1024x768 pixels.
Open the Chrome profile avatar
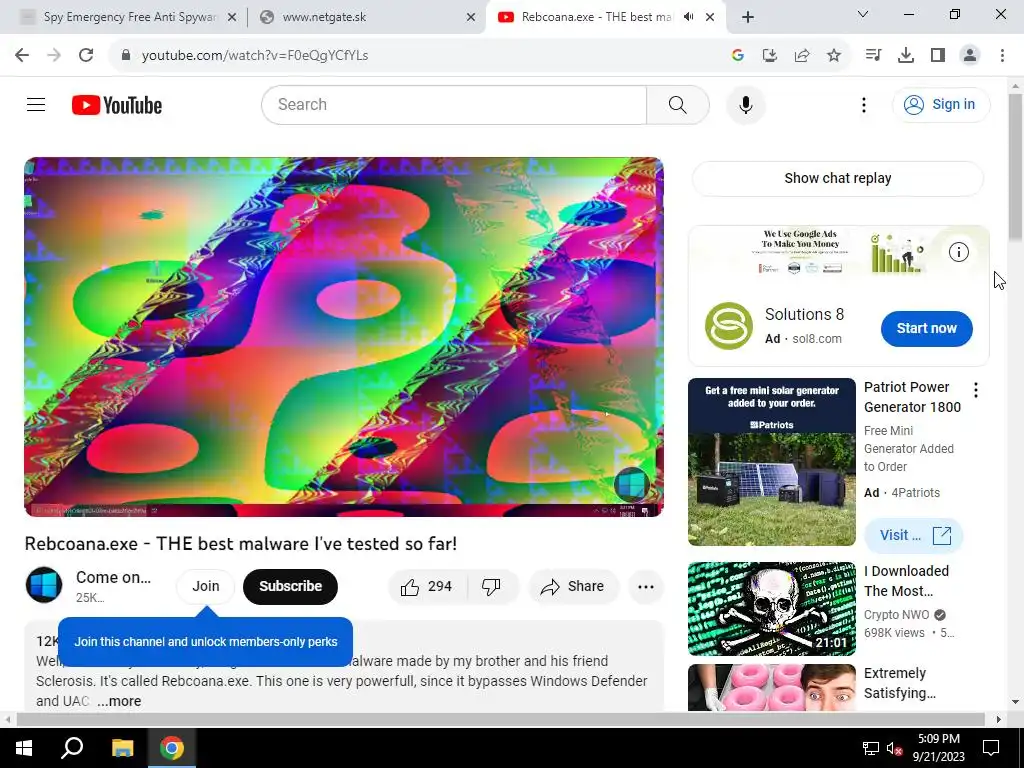click(970, 56)
